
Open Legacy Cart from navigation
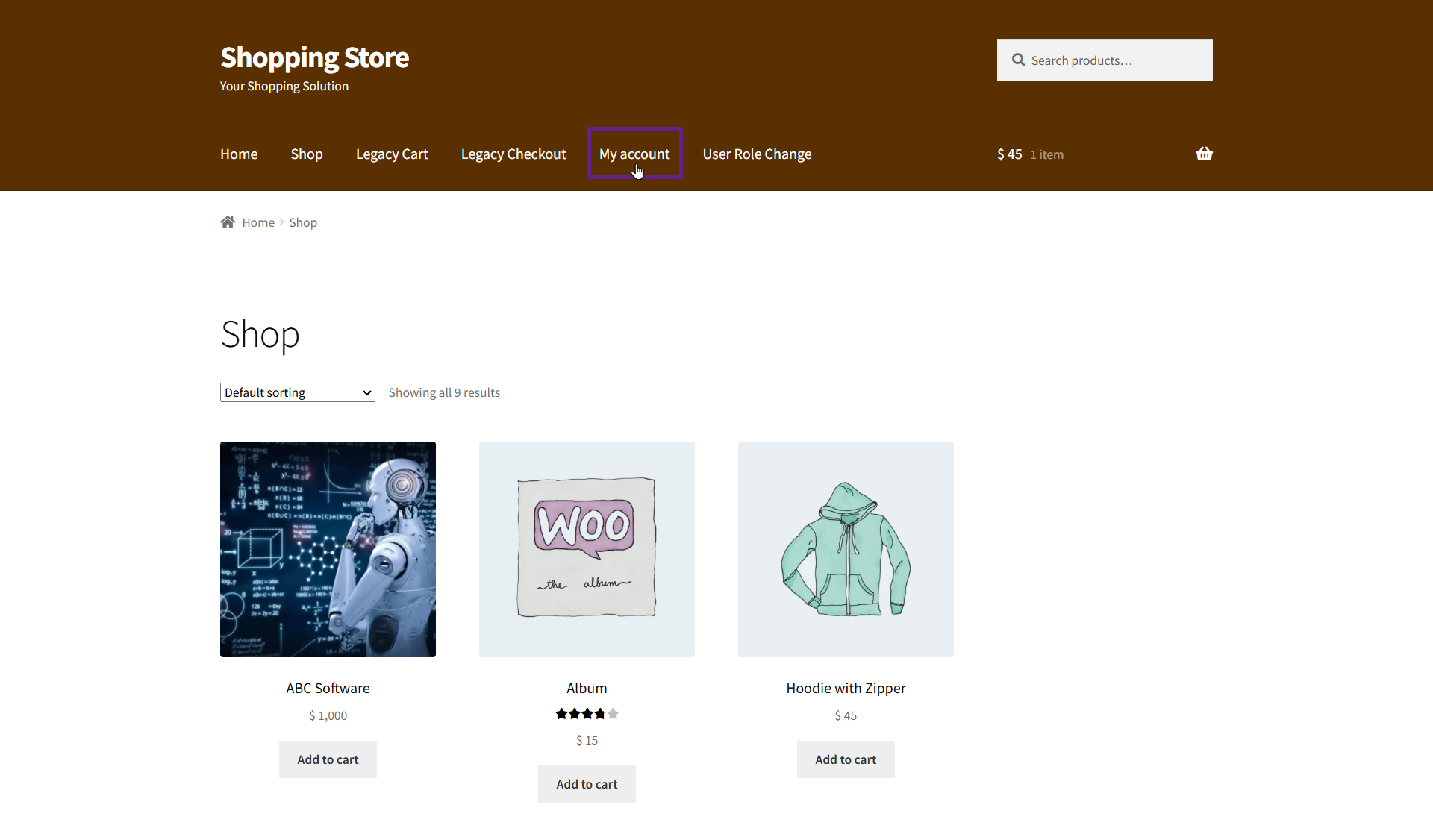click(392, 154)
